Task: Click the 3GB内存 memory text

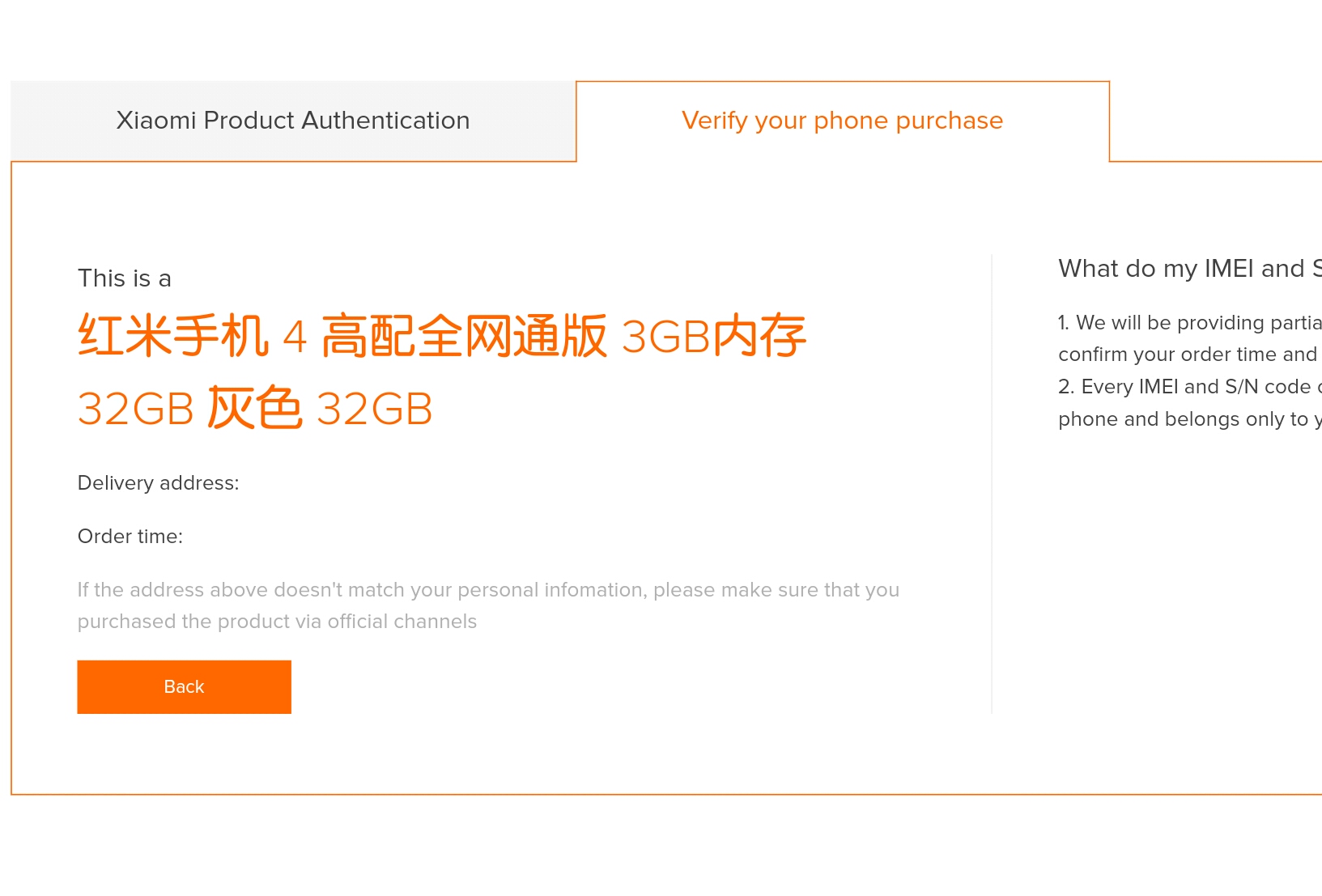Action: coord(713,337)
